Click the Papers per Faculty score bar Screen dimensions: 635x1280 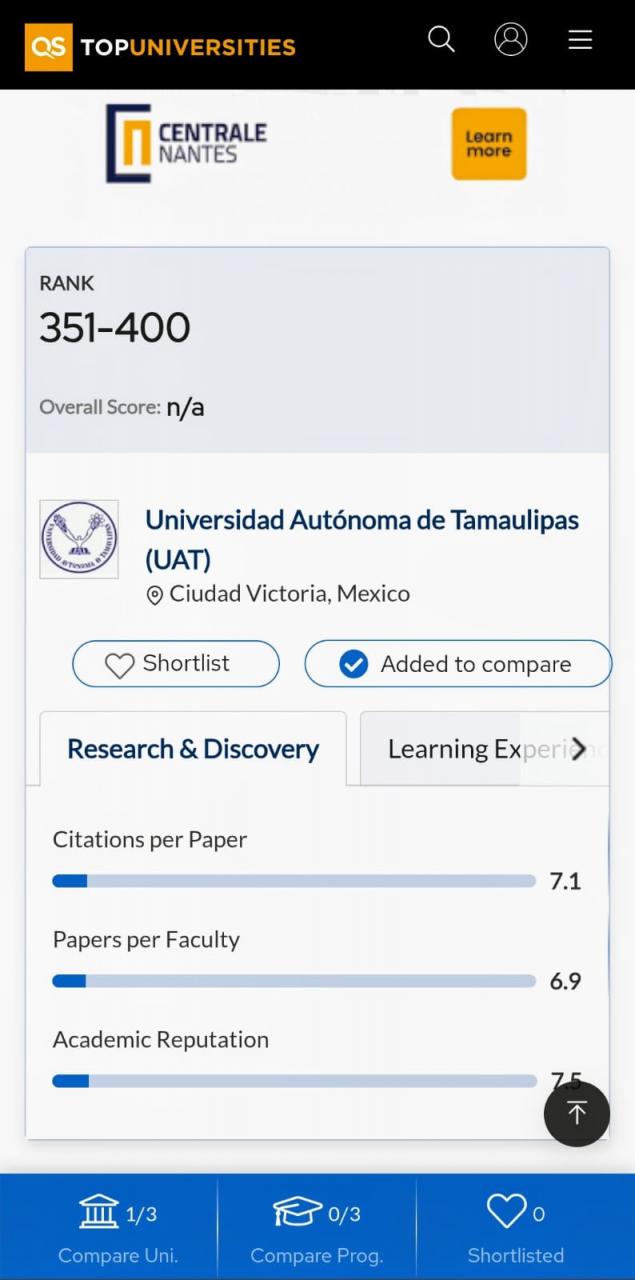click(294, 981)
